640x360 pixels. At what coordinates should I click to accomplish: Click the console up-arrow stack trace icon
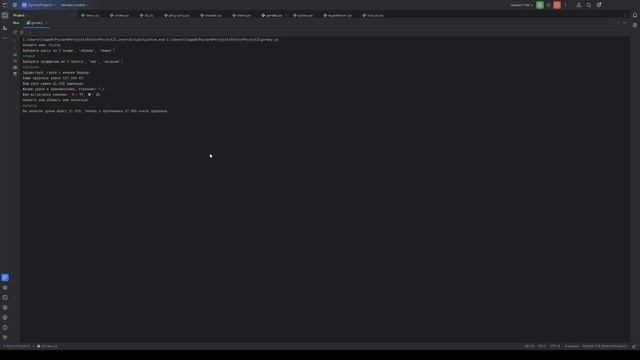pyautogui.click(x=15, y=41)
